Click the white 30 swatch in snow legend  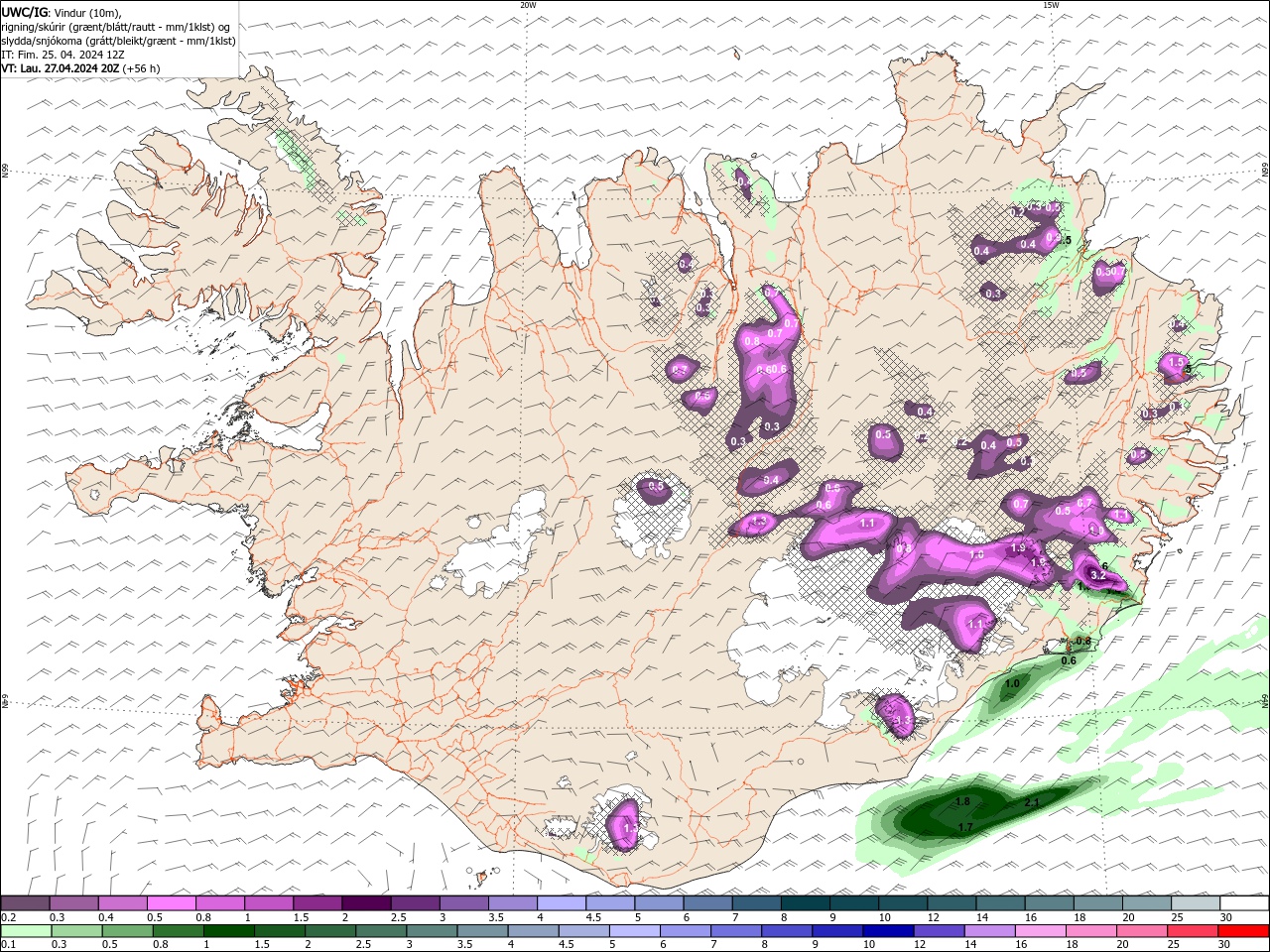1244,902
